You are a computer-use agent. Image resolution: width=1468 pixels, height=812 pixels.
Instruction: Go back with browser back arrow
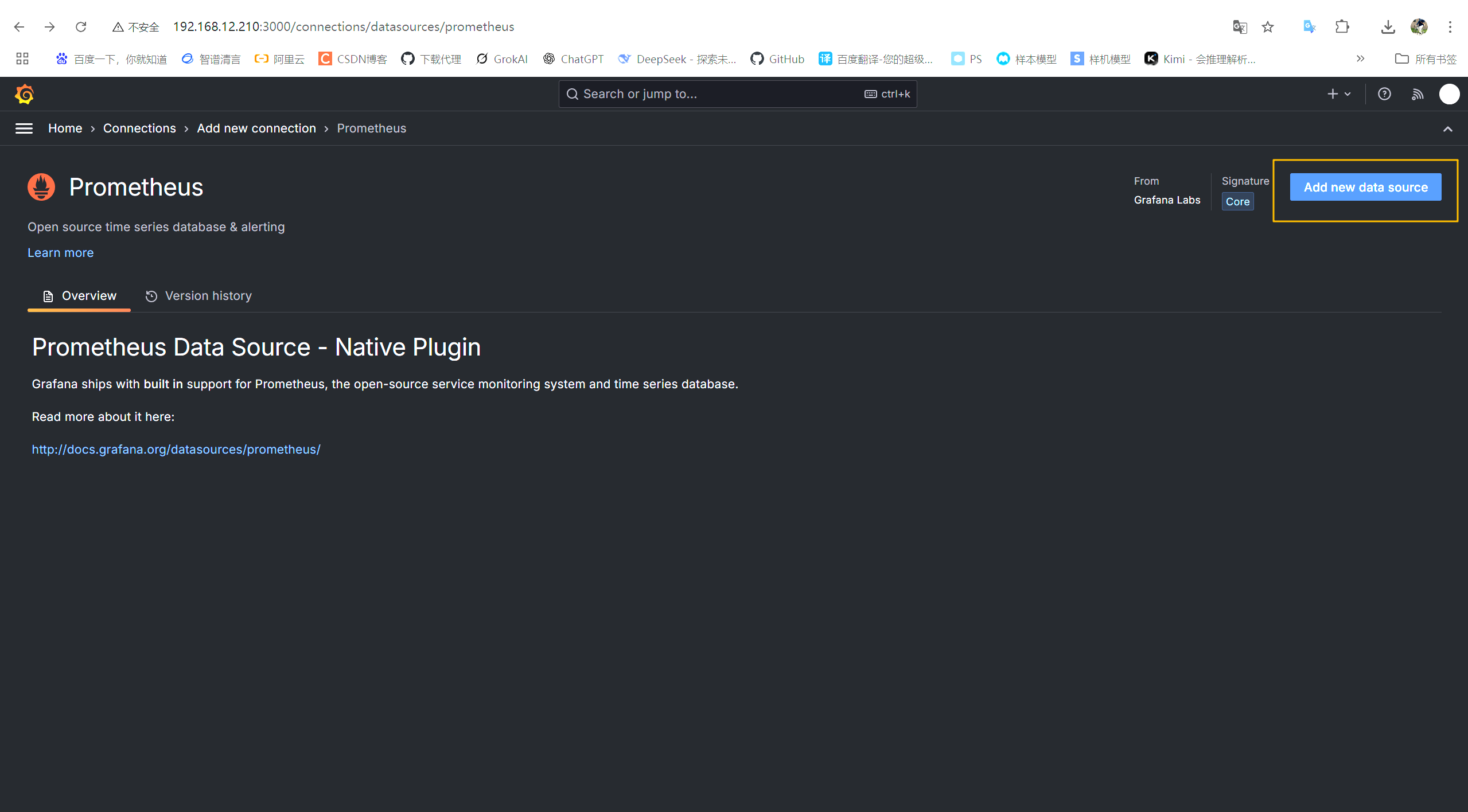19,27
